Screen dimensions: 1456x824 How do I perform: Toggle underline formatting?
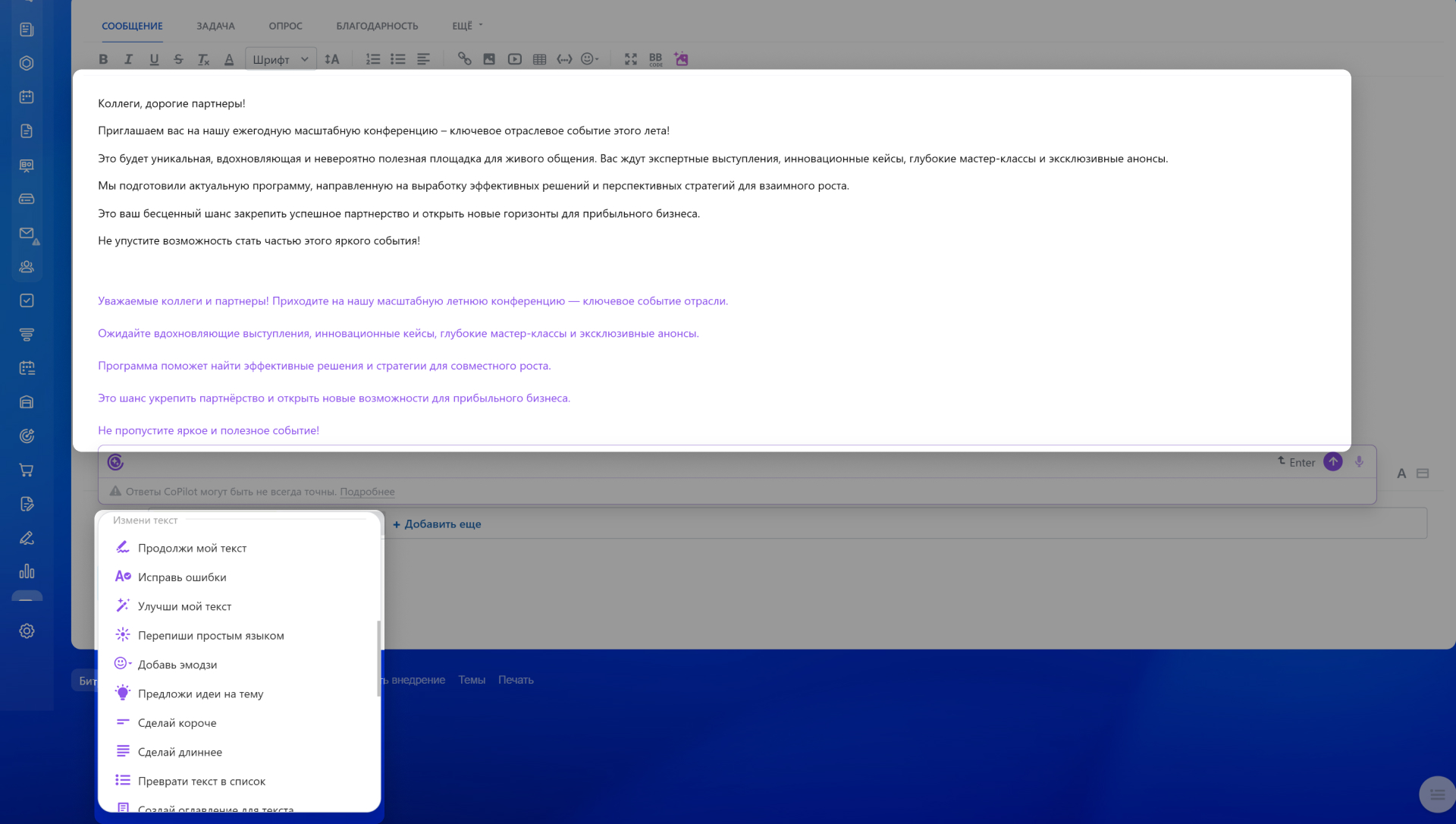point(154,59)
